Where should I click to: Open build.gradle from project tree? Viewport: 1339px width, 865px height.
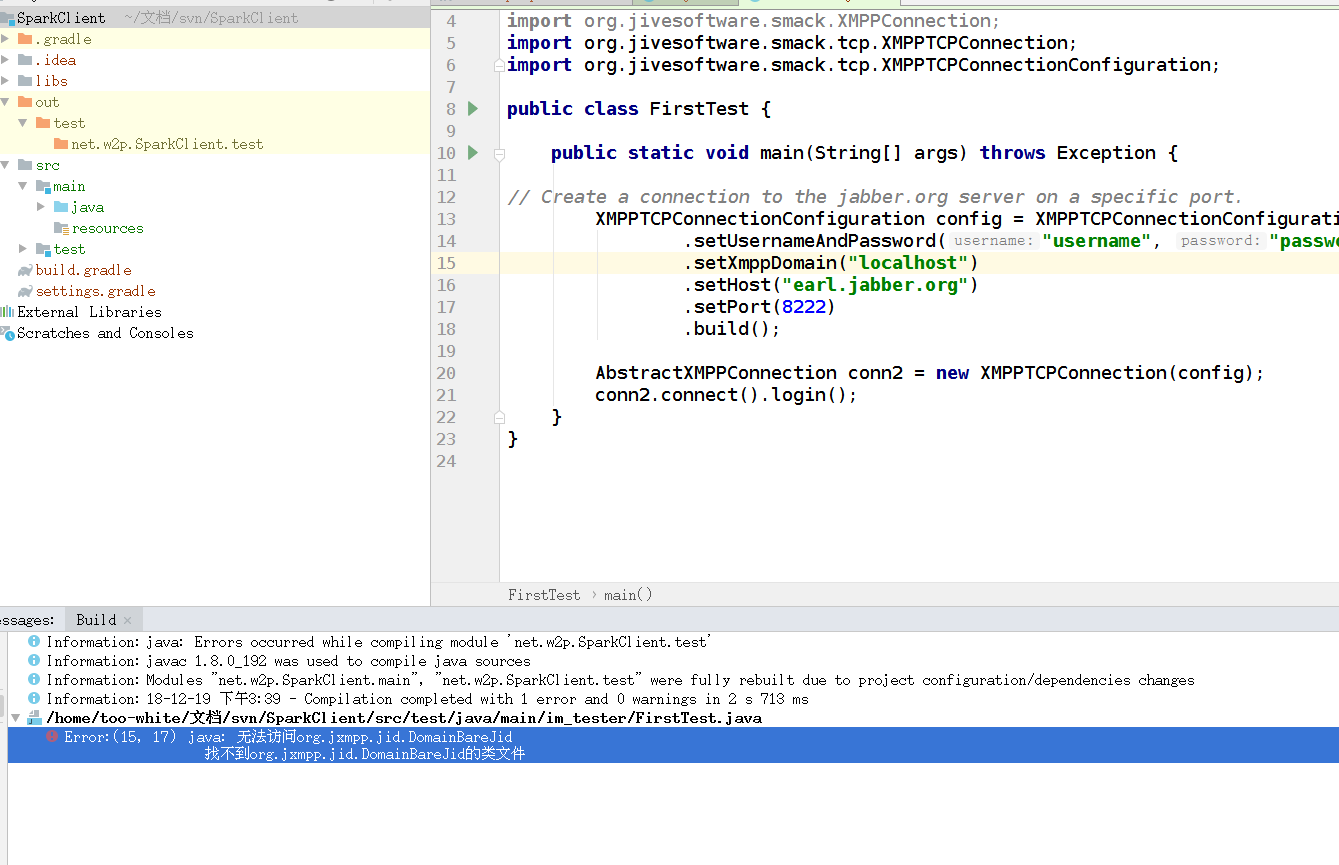pos(83,270)
